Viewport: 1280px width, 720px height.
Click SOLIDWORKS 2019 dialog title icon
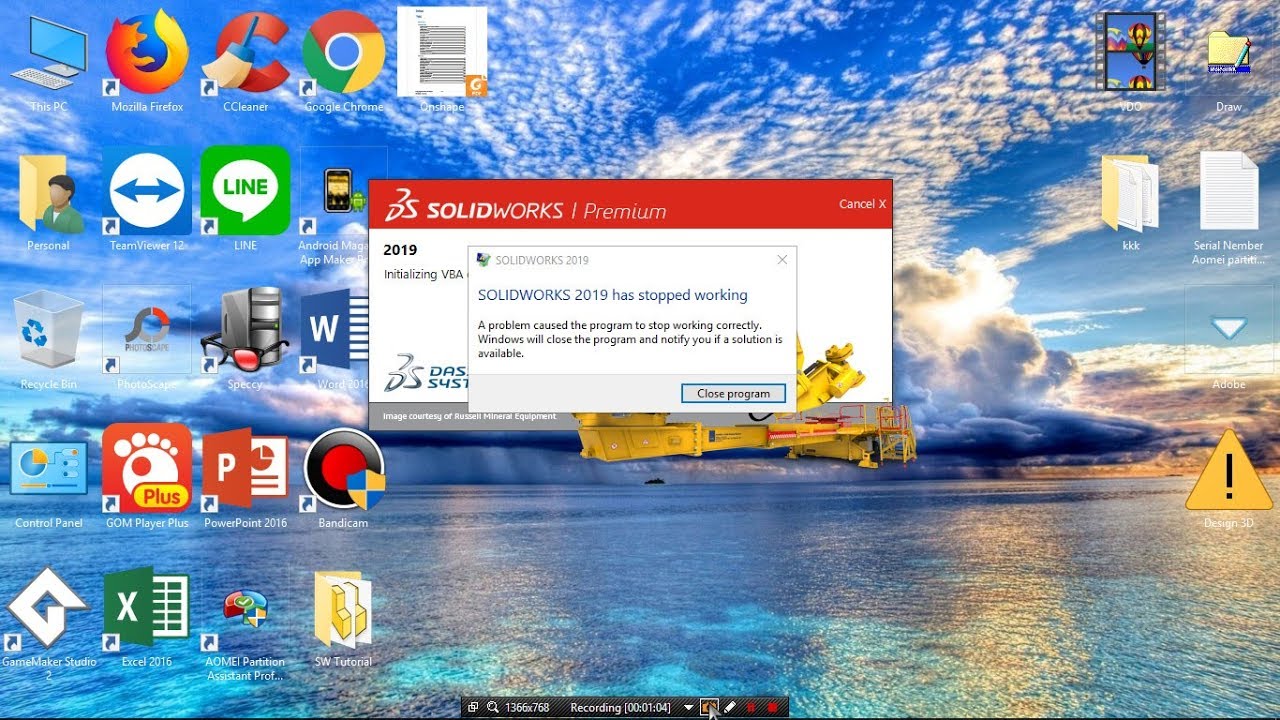pos(484,260)
